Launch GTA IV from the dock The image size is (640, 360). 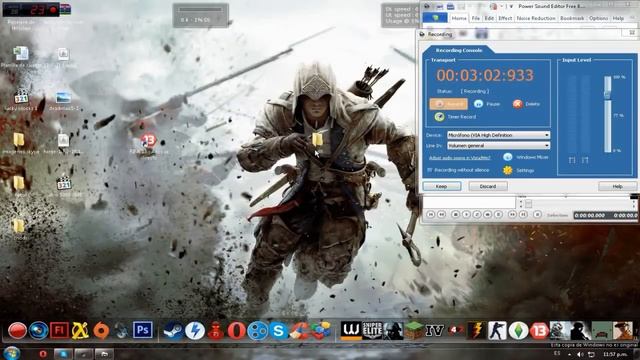(435, 330)
